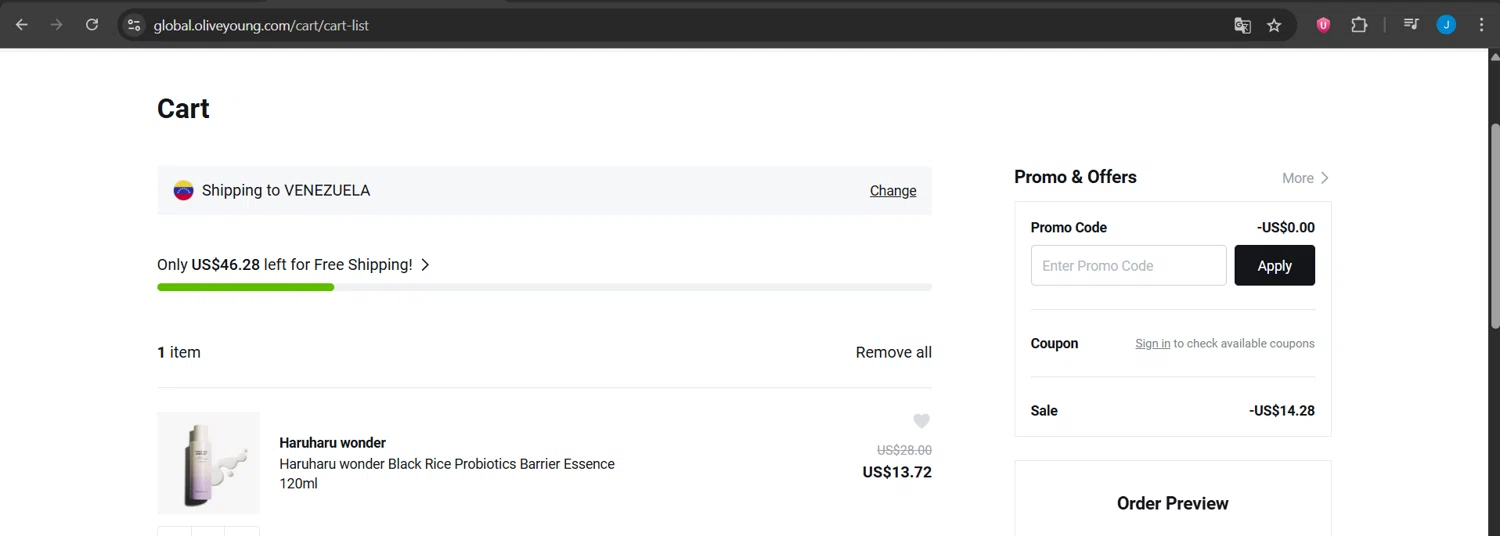
Task: Open the site information icon in address bar
Action: pos(134,25)
